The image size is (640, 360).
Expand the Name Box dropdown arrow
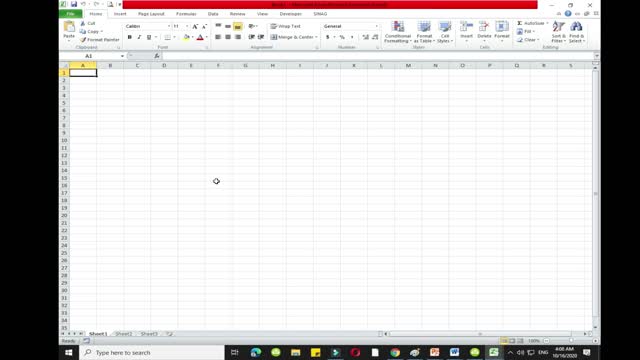point(122,56)
